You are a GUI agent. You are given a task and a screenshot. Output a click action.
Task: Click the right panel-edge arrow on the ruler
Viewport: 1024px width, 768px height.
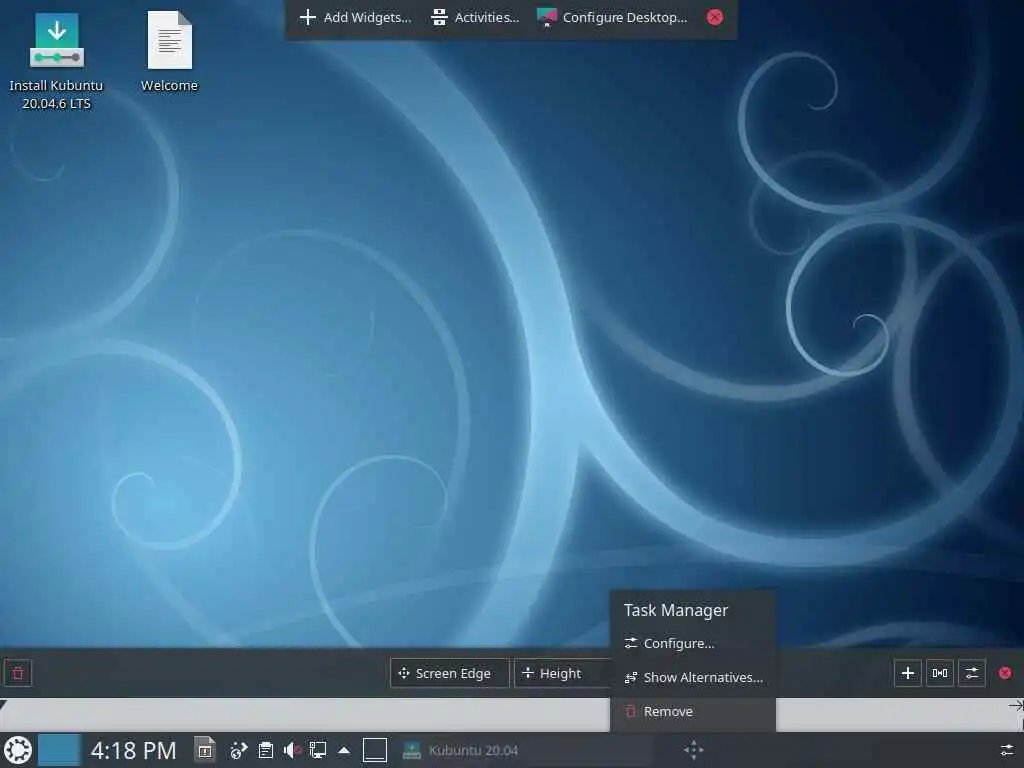coord(1016,705)
